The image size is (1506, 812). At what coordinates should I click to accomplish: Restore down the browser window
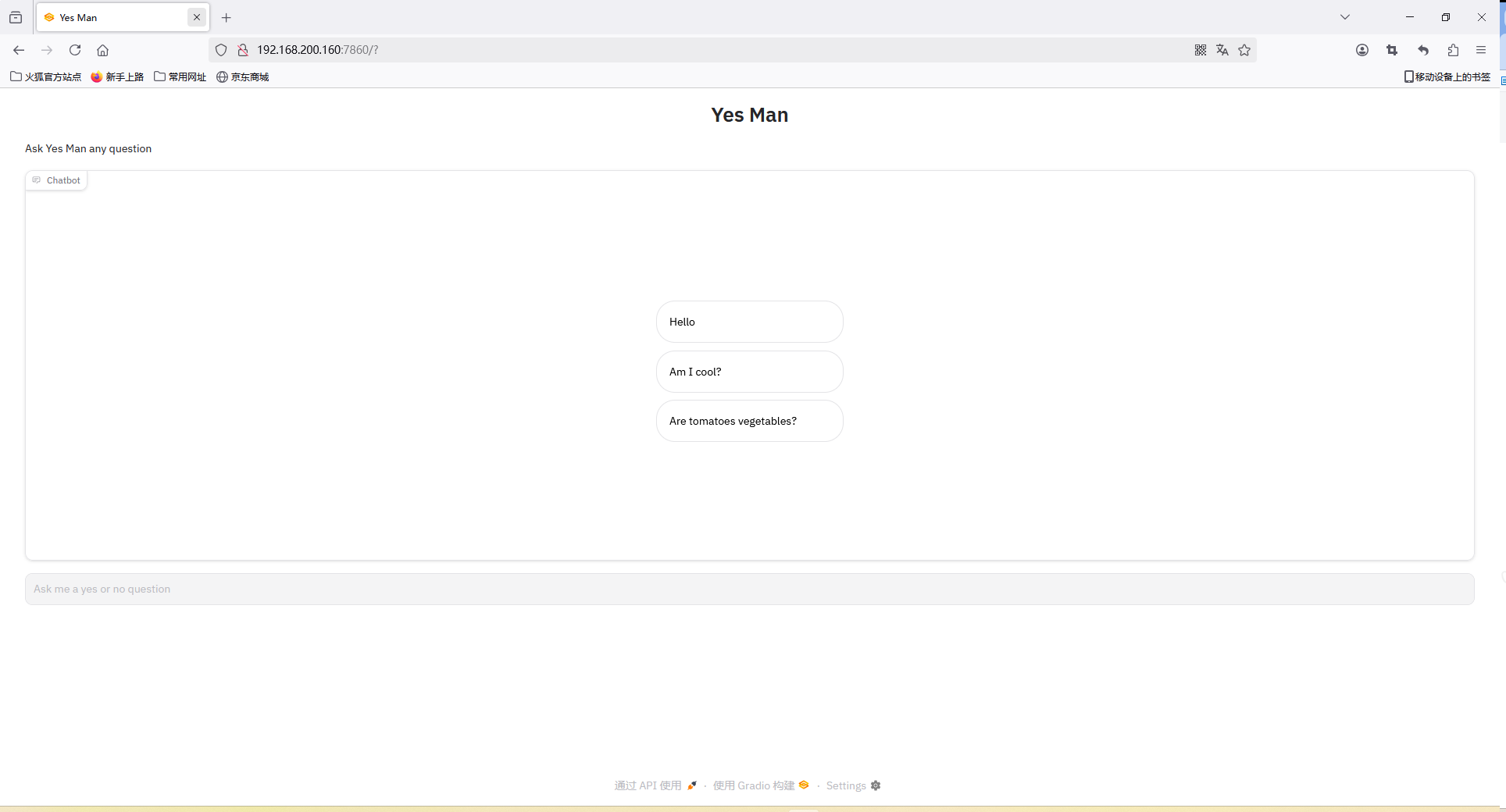tap(1446, 17)
